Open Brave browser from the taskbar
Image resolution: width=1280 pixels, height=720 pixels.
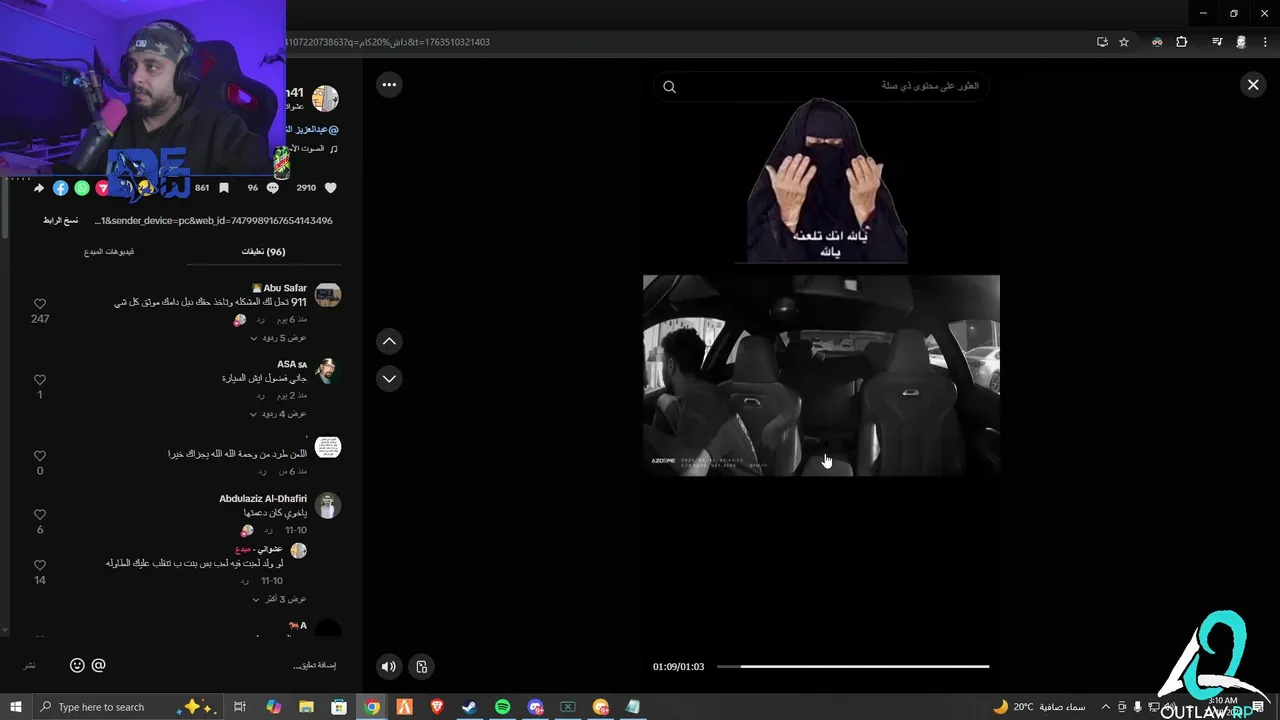tap(437, 707)
